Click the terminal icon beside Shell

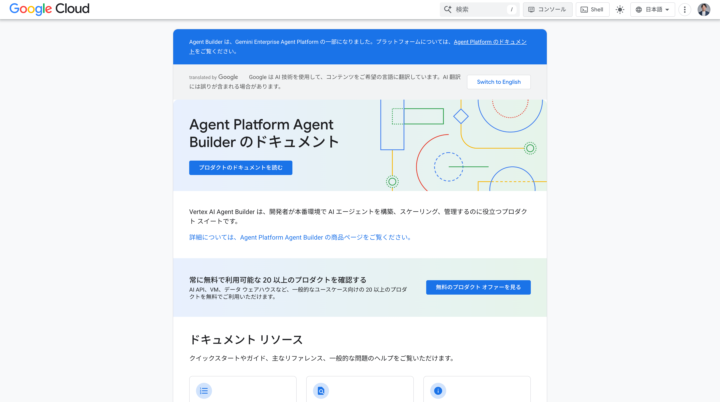[584, 10]
